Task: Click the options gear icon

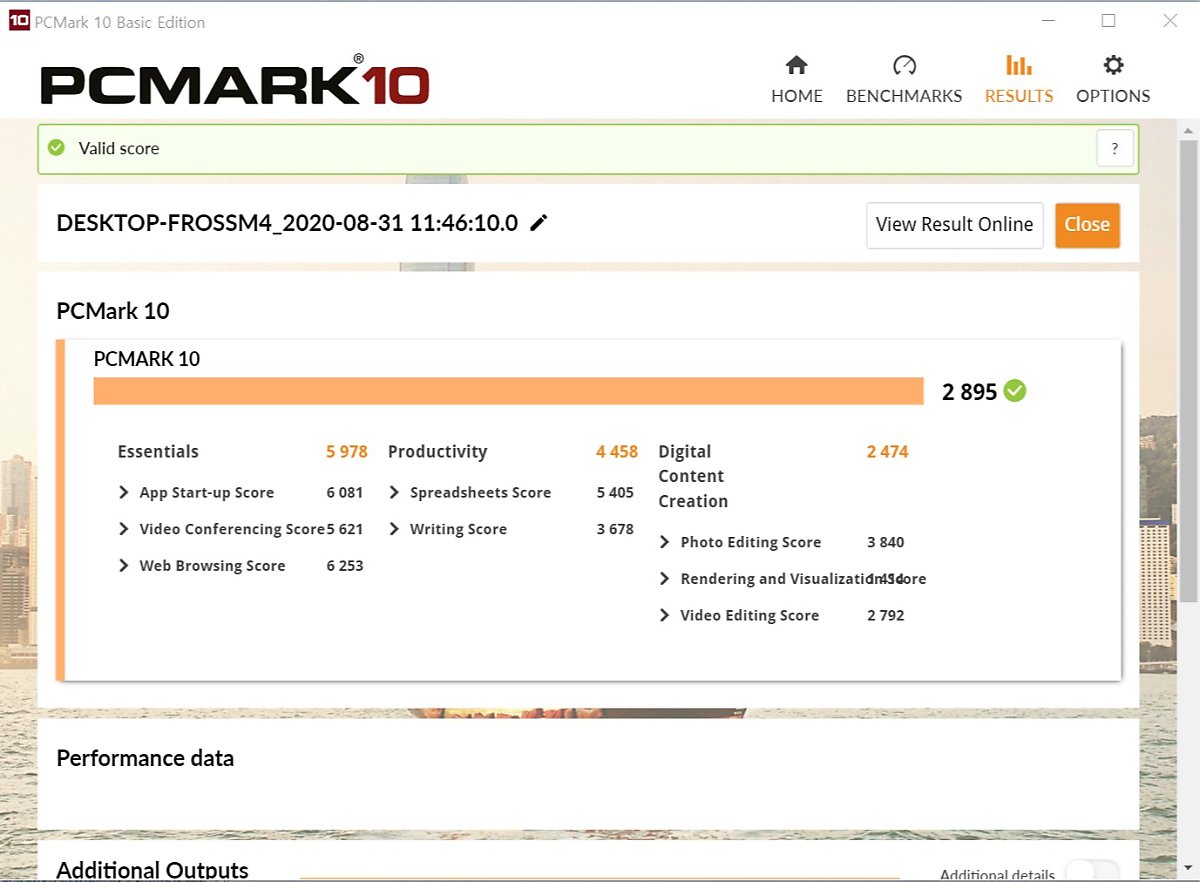Action: [x=1113, y=66]
